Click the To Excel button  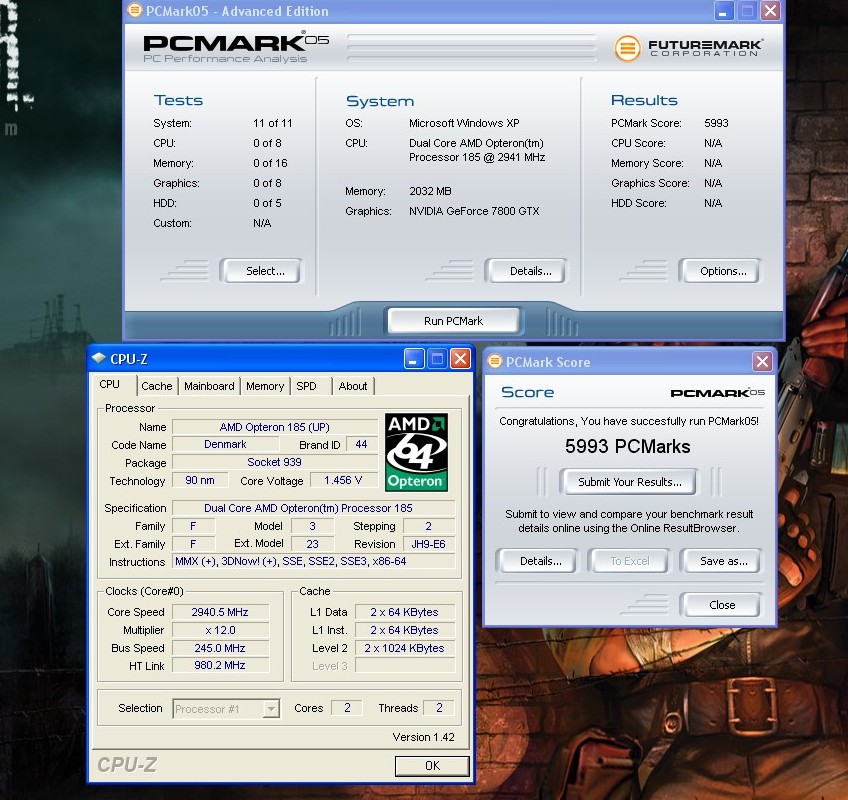[630, 561]
